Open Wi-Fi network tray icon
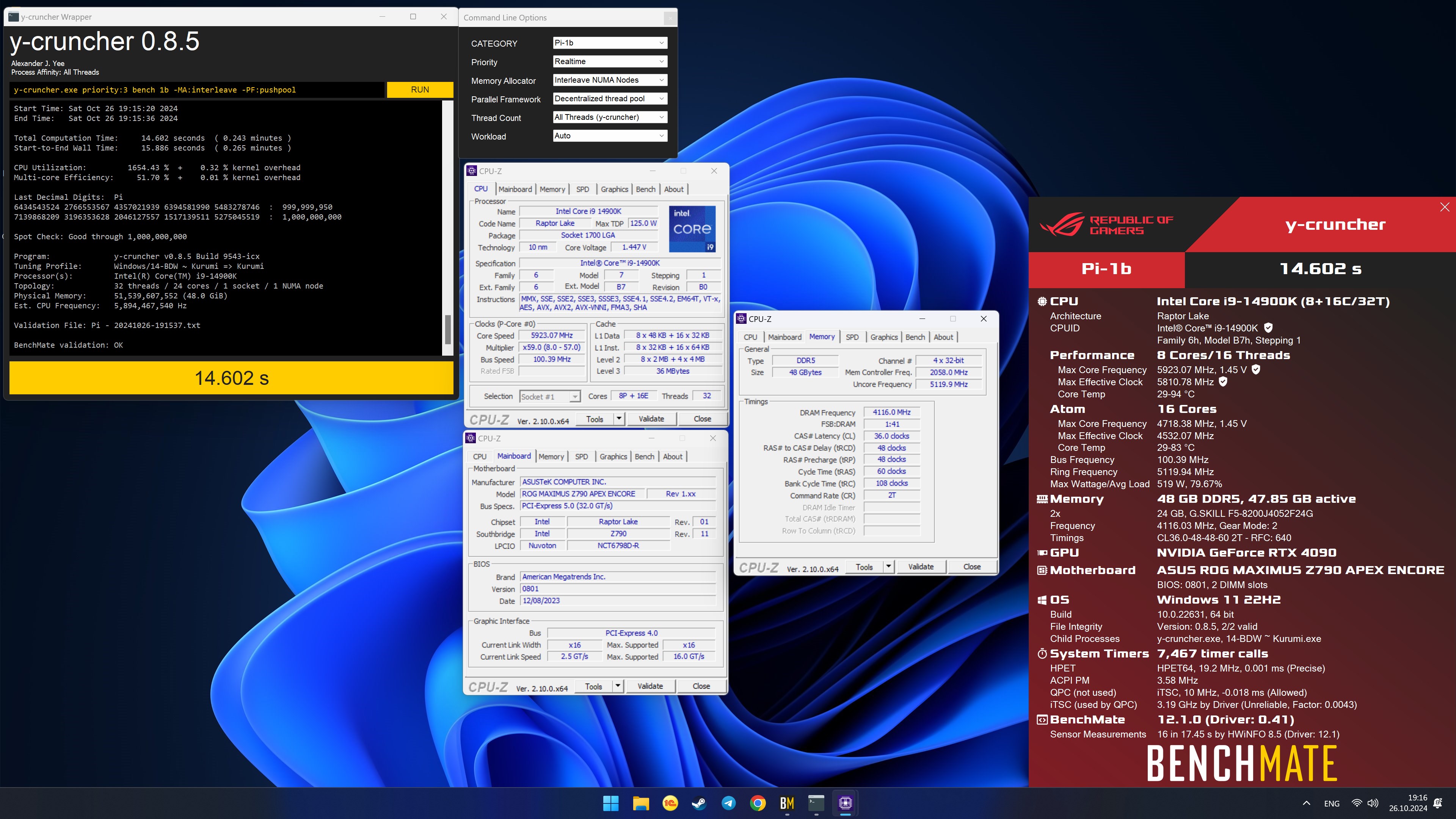 1357,803
